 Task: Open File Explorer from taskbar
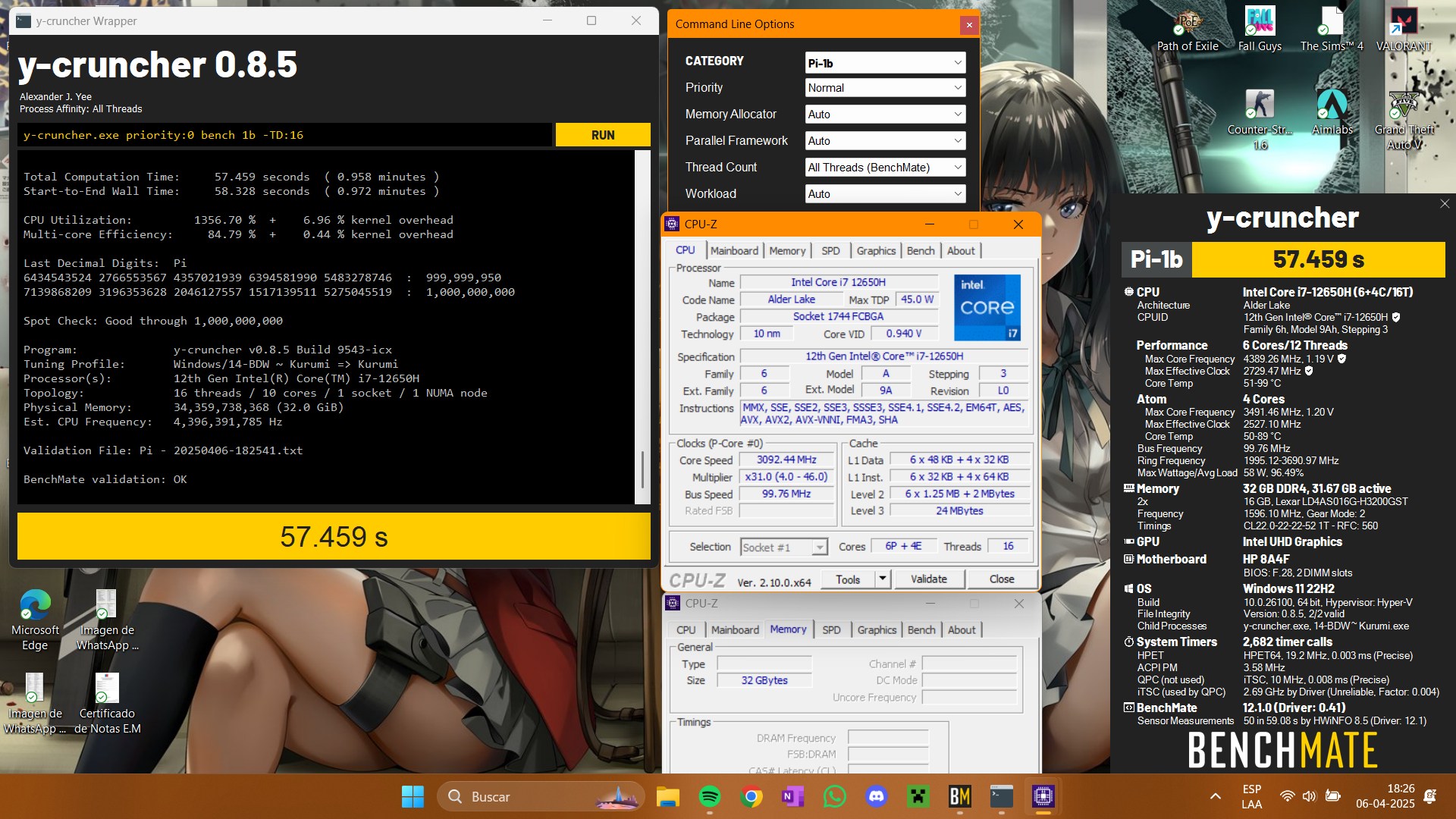(x=667, y=796)
